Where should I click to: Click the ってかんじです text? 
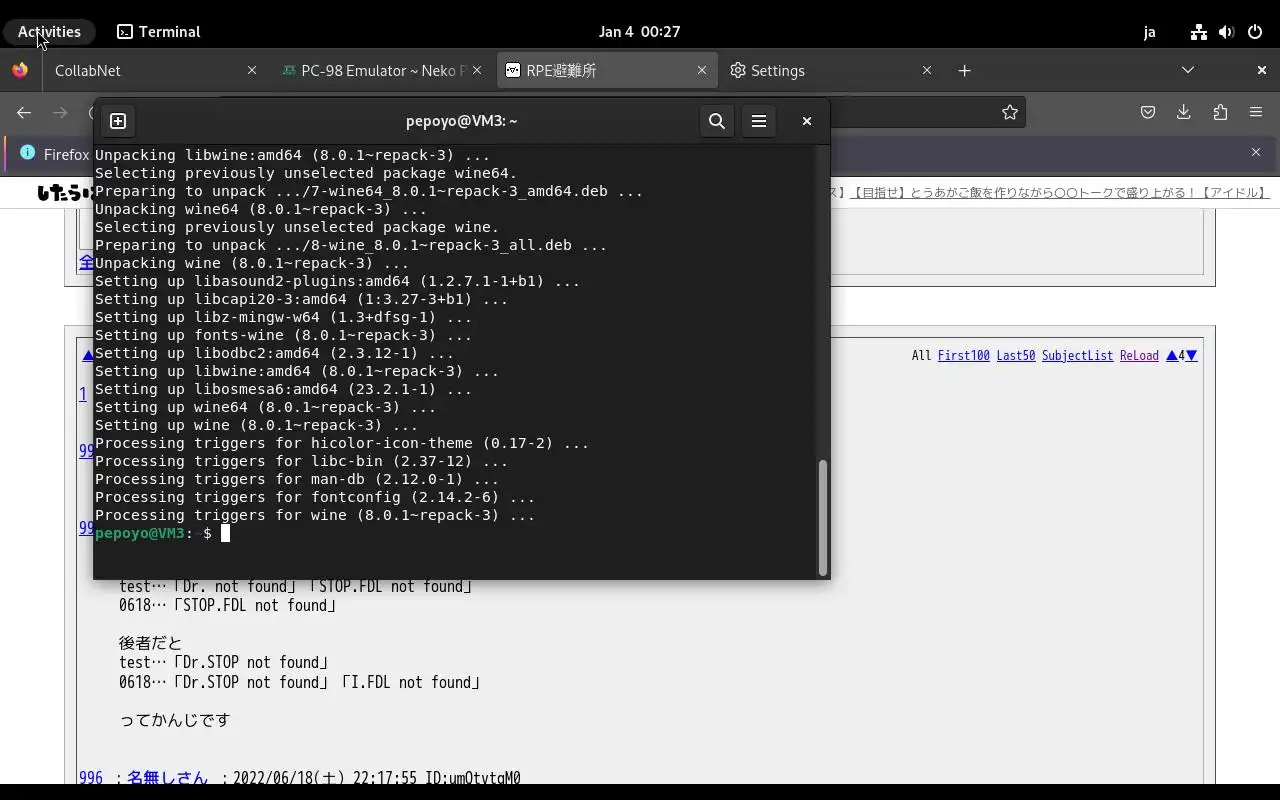pos(174,720)
